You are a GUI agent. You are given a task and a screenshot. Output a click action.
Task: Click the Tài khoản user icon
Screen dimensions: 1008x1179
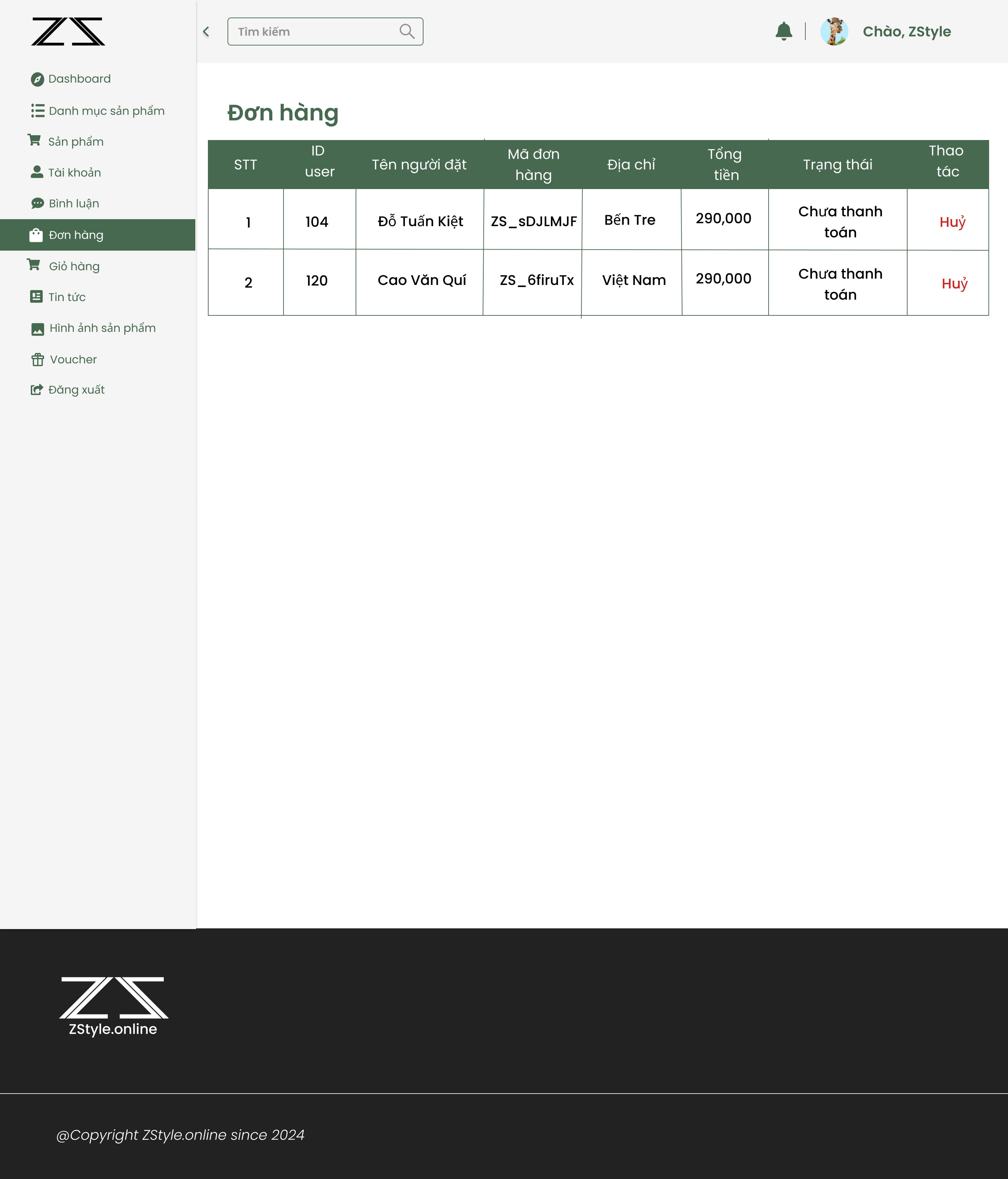point(37,172)
